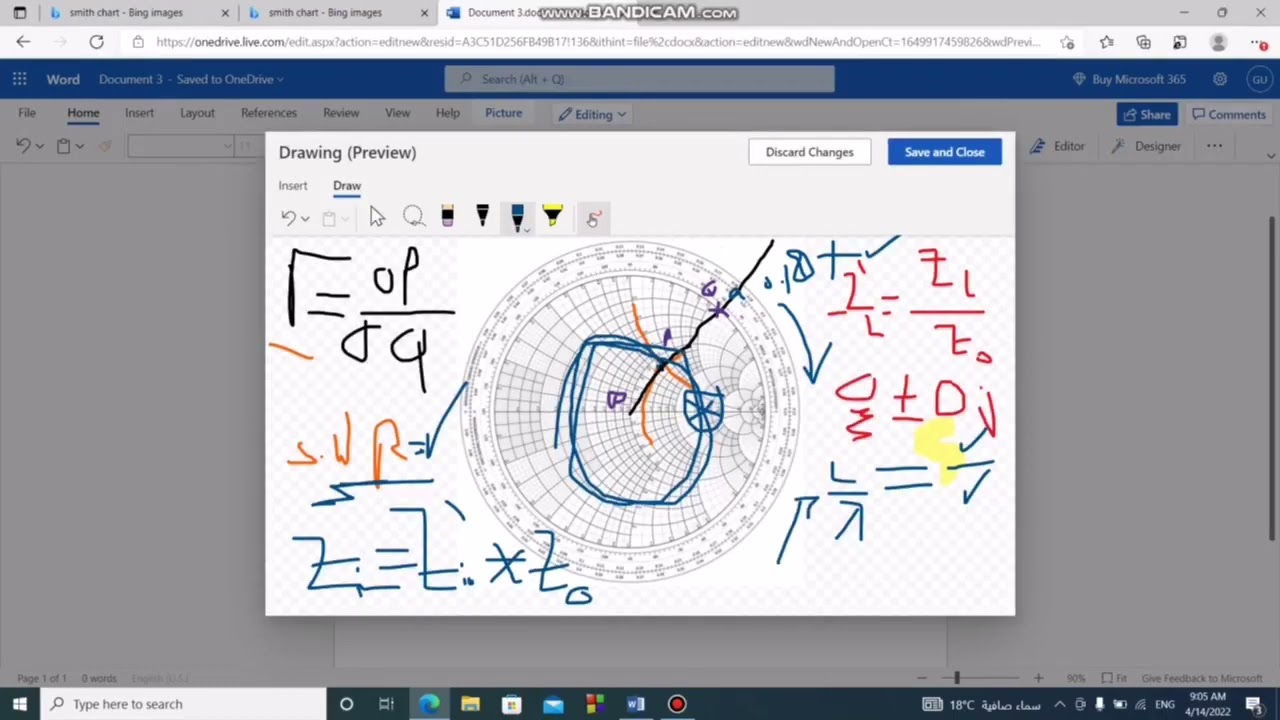Click Buy Microsoft 365 link
Viewport: 1280px width, 720px height.
click(1128, 79)
